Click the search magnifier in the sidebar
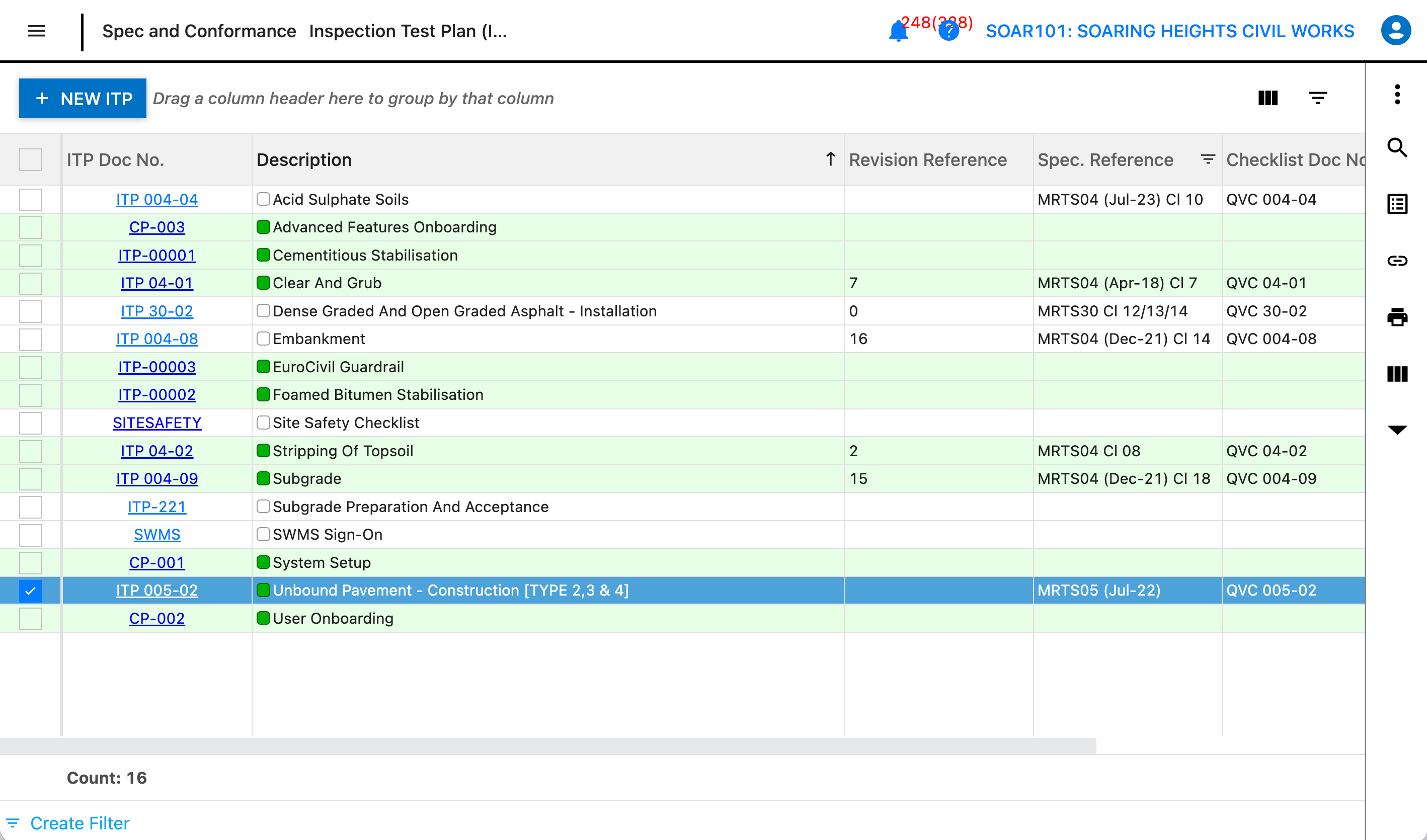 coord(1397,148)
